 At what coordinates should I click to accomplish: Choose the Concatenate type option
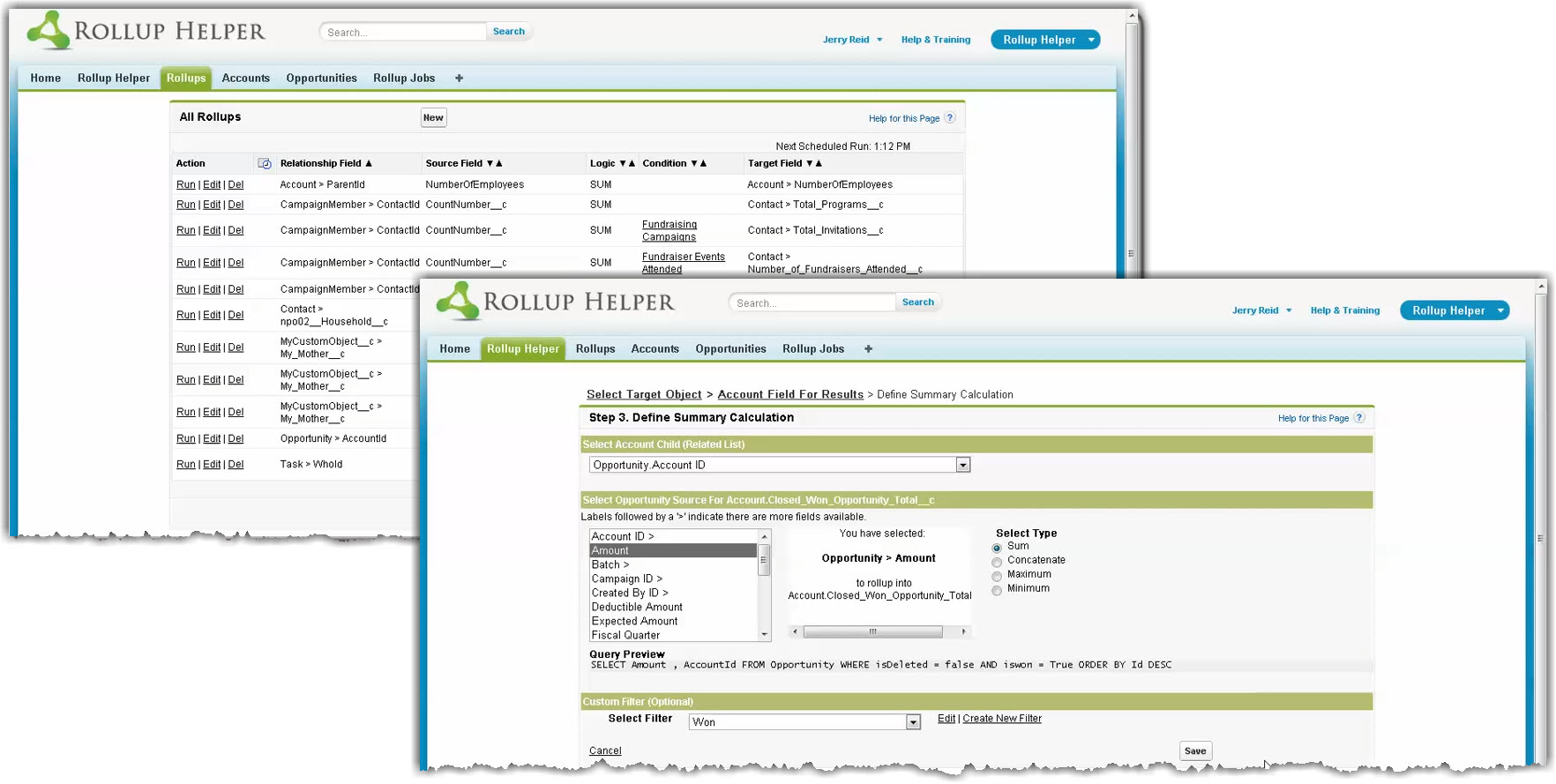[997, 562]
